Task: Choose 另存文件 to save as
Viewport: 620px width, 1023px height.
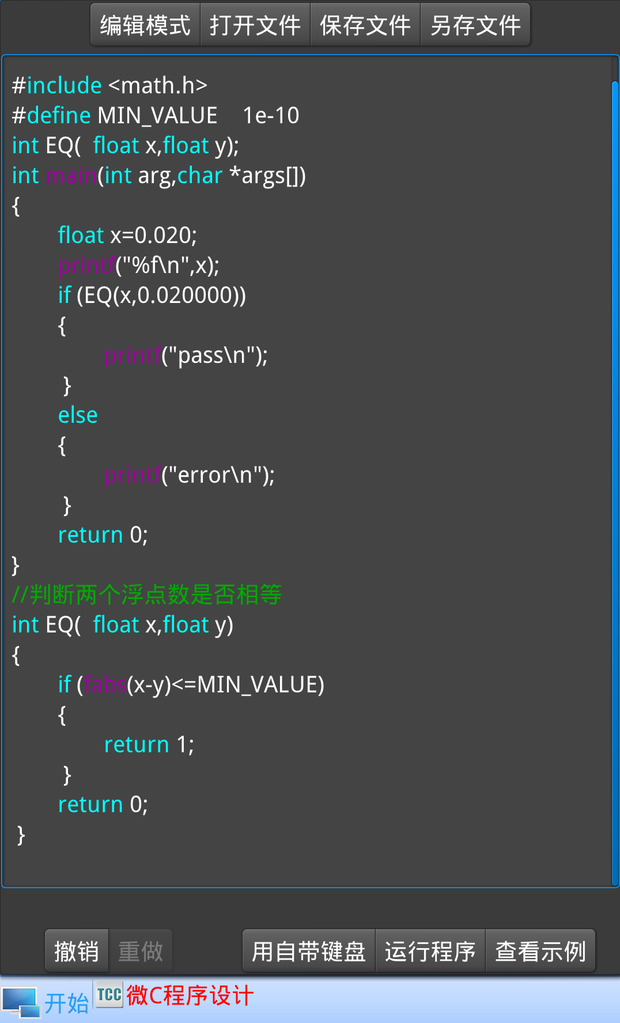Action: (x=475, y=25)
